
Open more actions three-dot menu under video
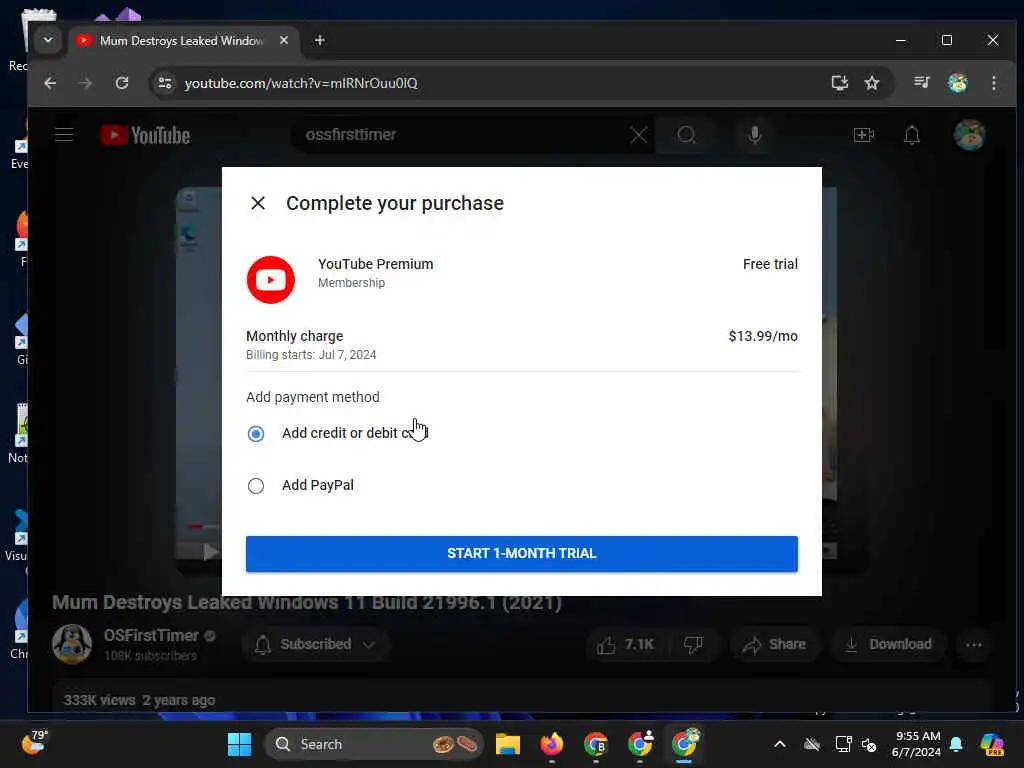coord(973,645)
